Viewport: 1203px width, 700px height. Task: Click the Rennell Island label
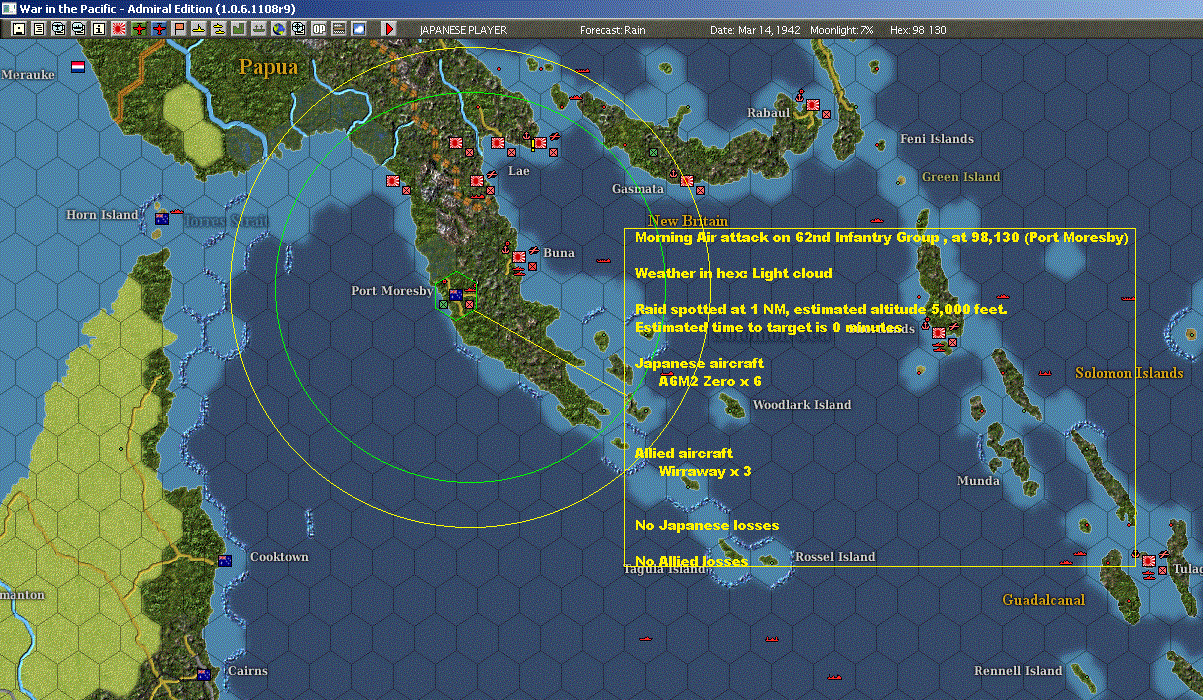[x=1018, y=671]
